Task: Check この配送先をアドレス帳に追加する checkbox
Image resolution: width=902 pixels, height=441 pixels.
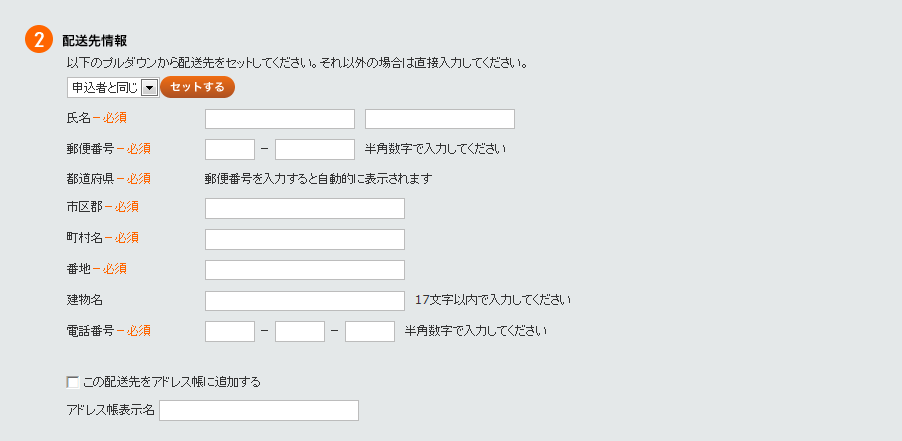Action: point(73,382)
